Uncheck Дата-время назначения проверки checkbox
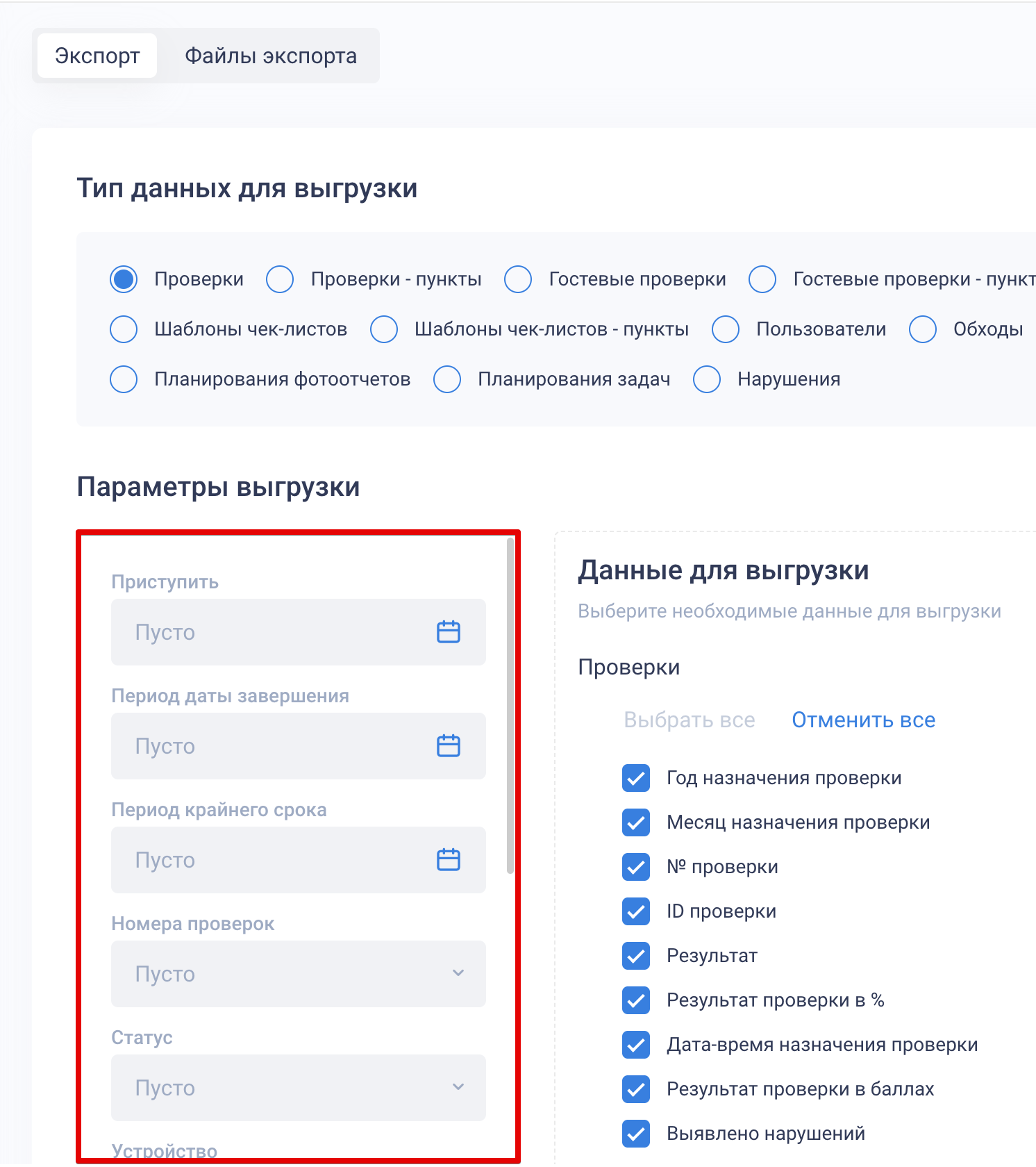Viewport: 1036px width, 1167px height. tap(636, 1045)
